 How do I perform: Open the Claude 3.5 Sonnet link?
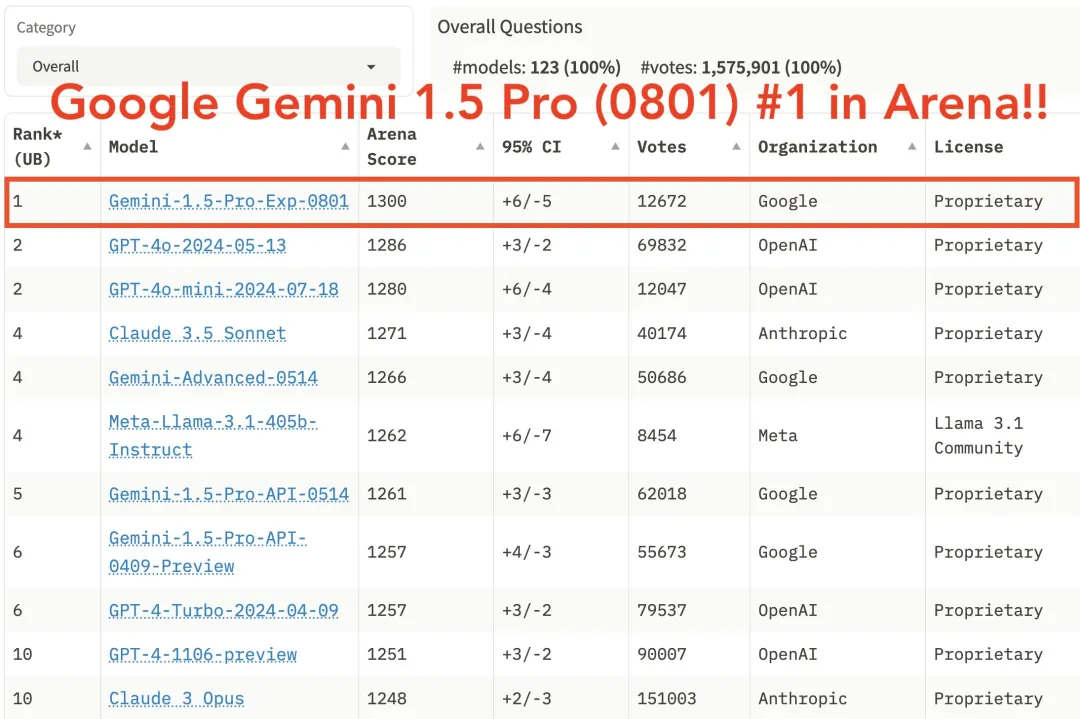click(x=197, y=333)
